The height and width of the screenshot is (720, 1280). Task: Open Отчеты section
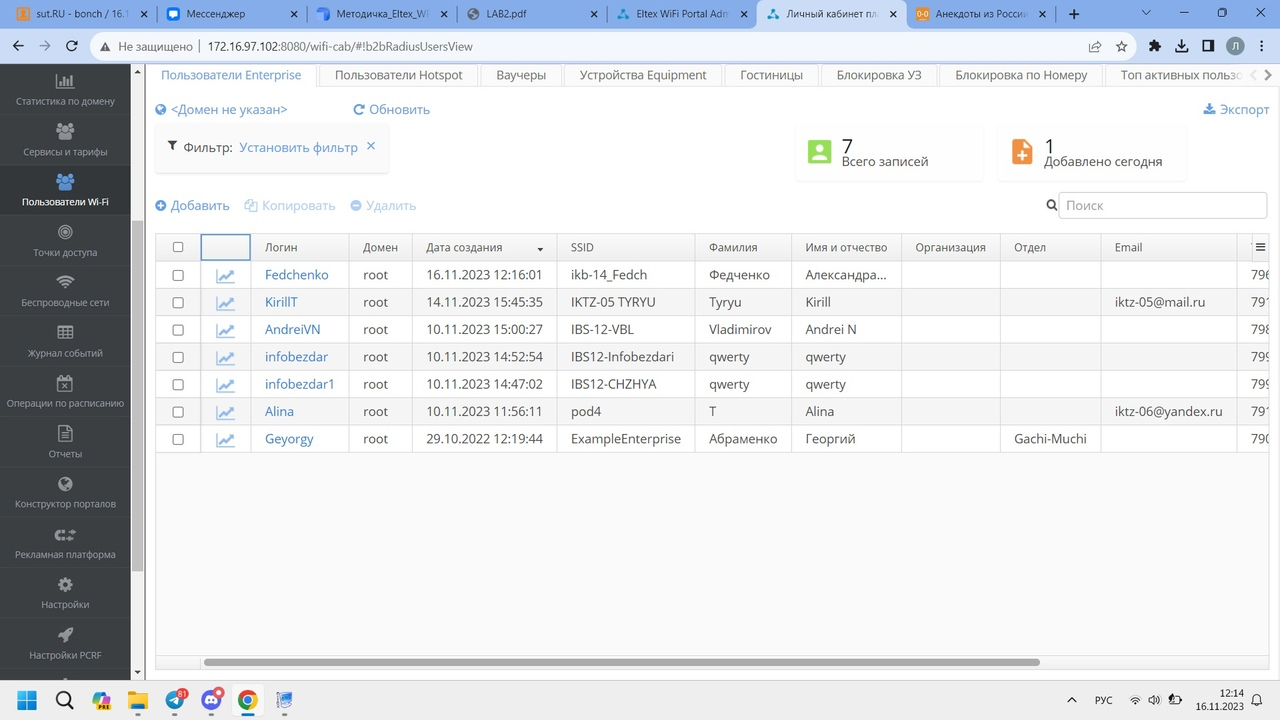[x=65, y=442]
